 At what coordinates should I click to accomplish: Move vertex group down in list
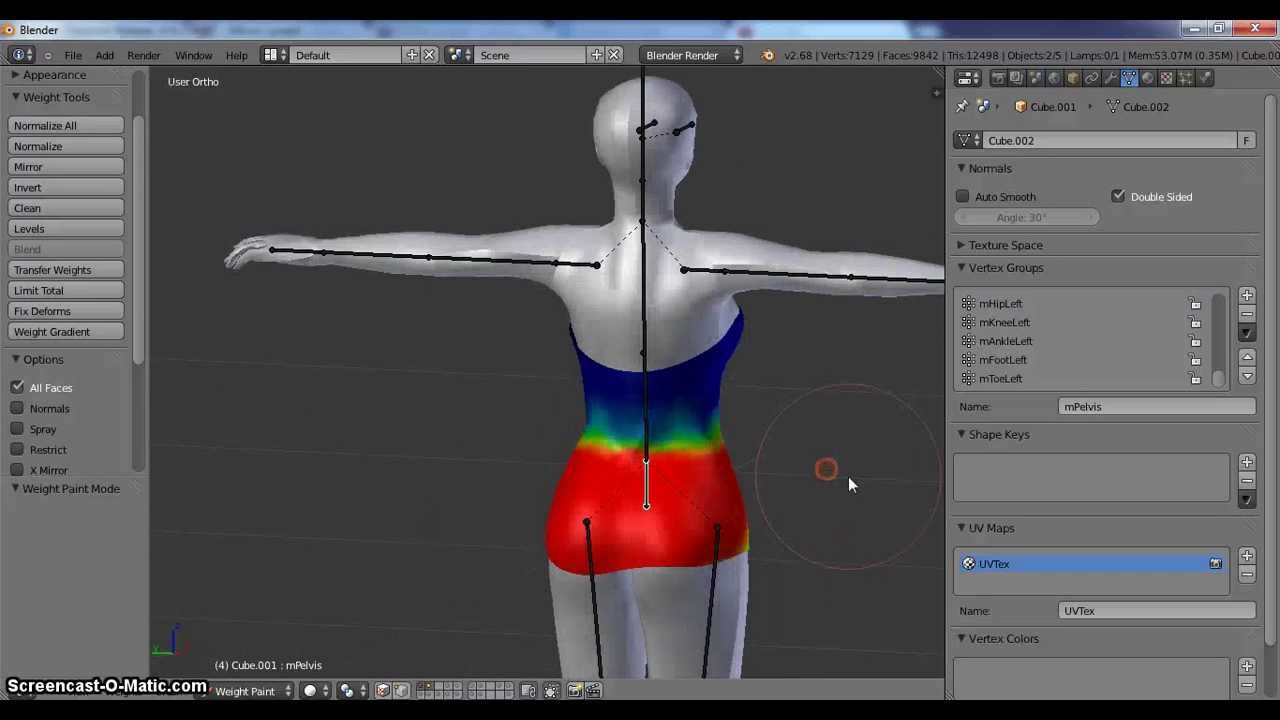(1247, 376)
